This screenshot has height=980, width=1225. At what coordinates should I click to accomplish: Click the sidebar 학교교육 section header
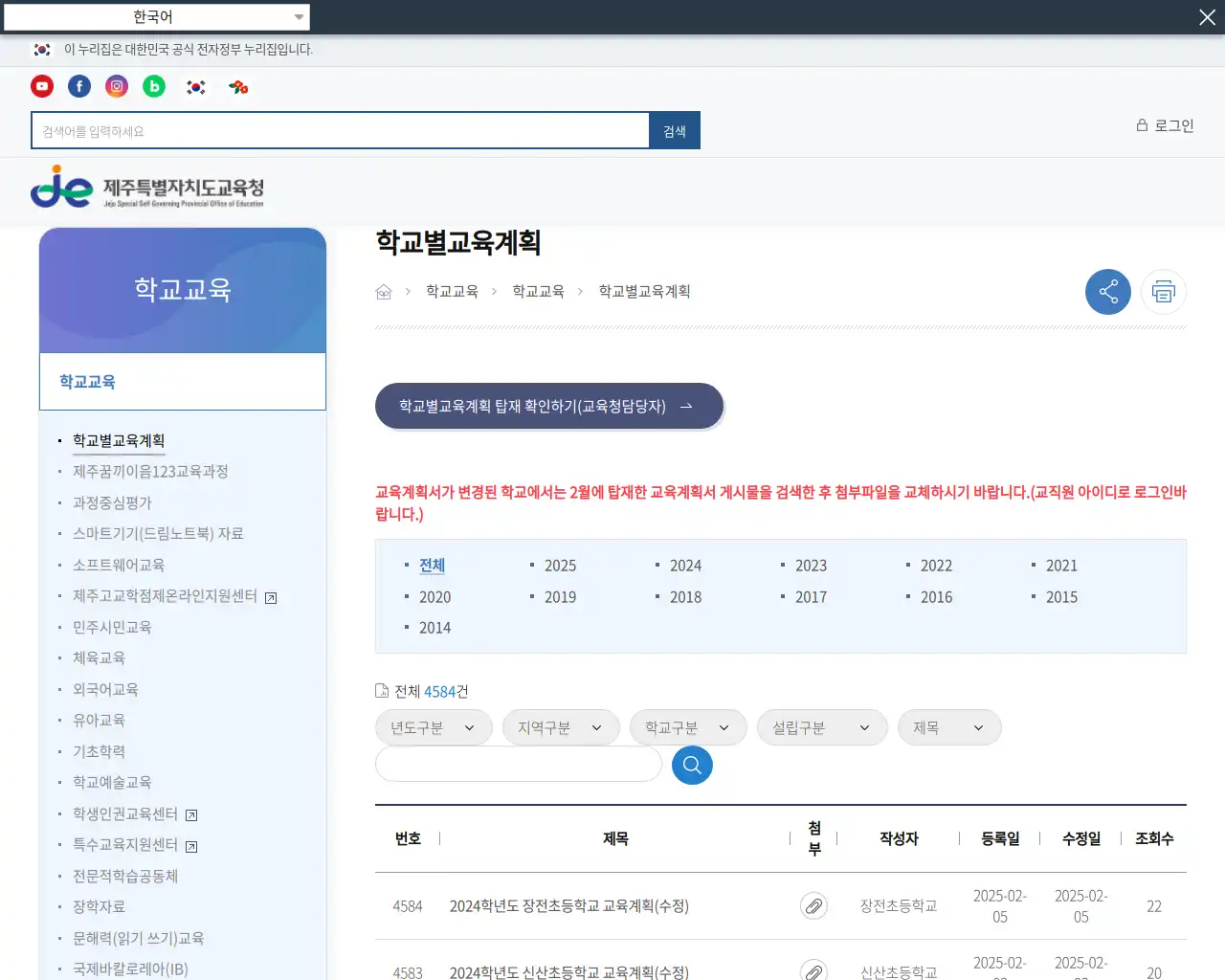pos(183,381)
